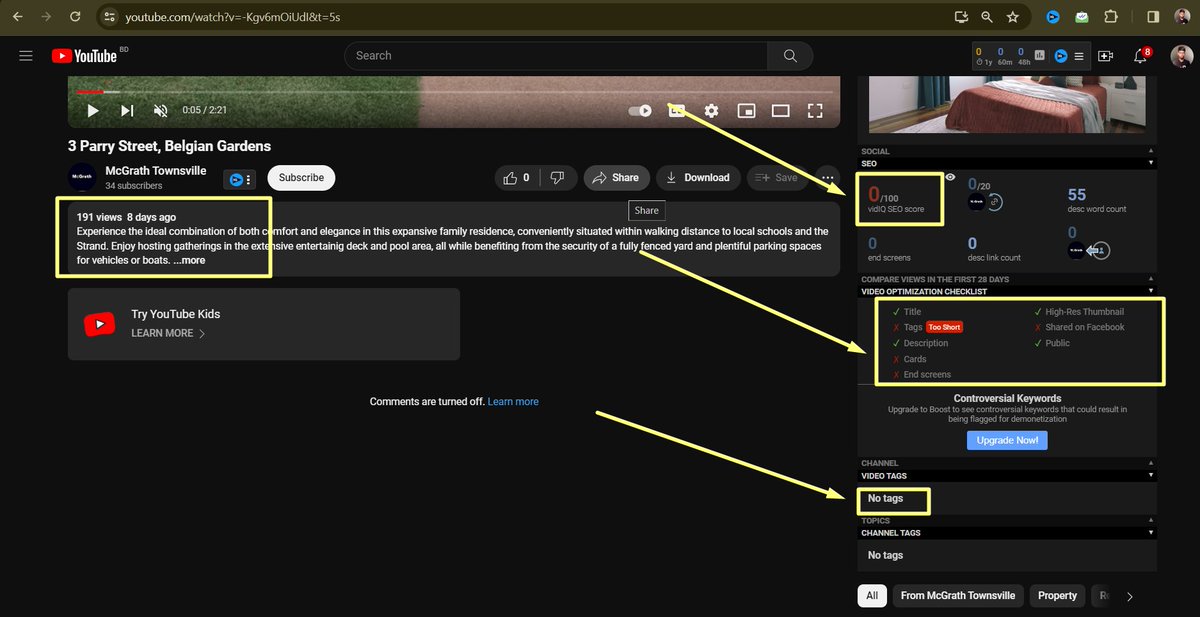Switch to the Property filter chip
Viewport: 1200px width, 617px height.
[1057, 595]
